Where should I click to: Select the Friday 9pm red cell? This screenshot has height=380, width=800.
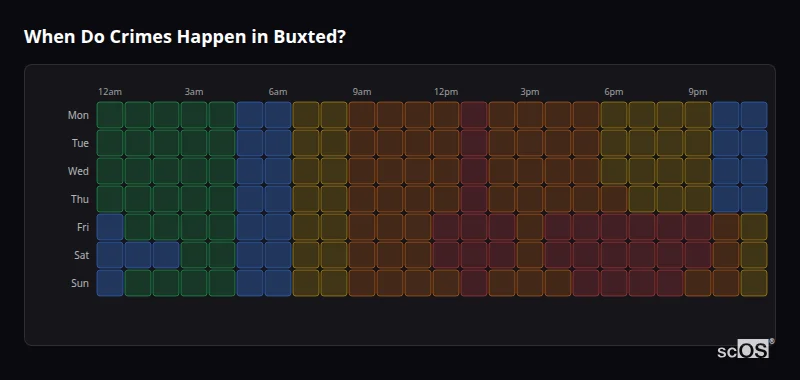point(698,227)
